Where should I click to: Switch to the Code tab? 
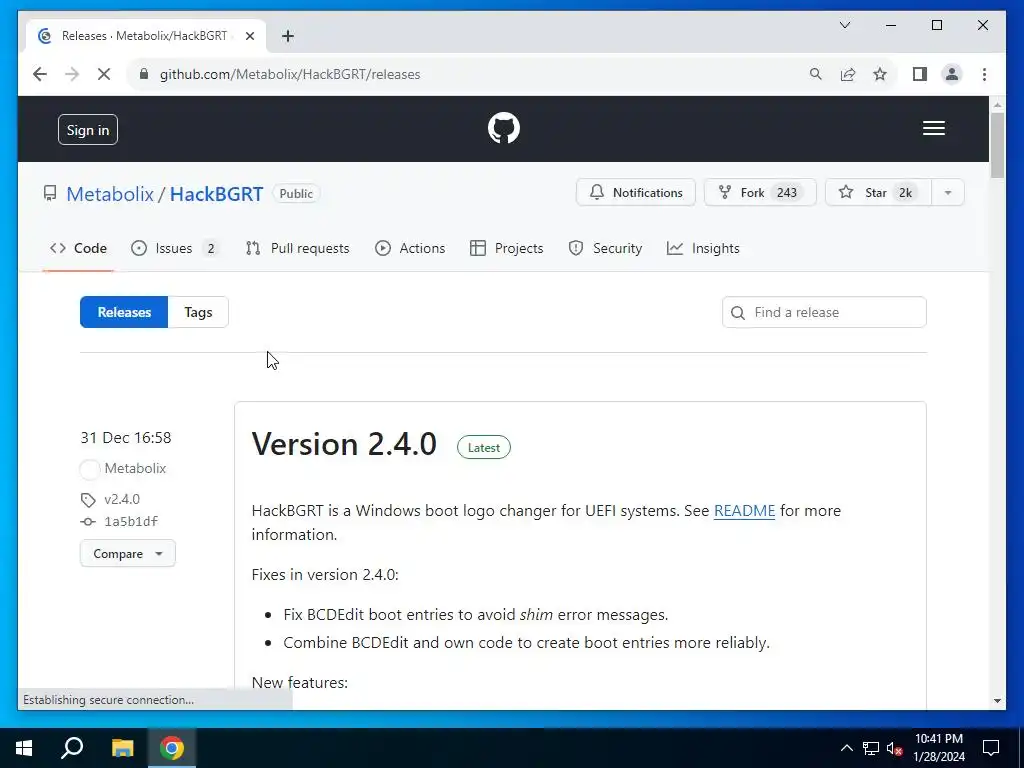coord(78,248)
